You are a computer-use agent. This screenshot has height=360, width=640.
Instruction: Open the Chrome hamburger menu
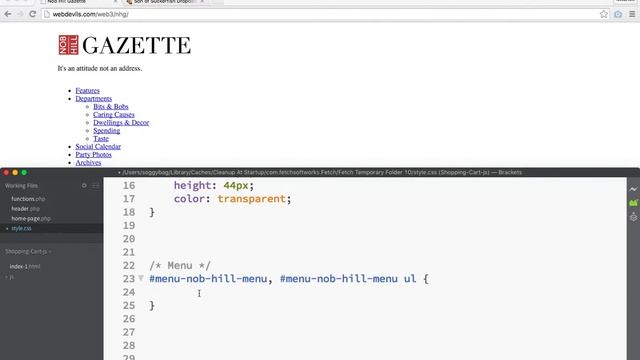pyautogui.click(x=632, y=14)
